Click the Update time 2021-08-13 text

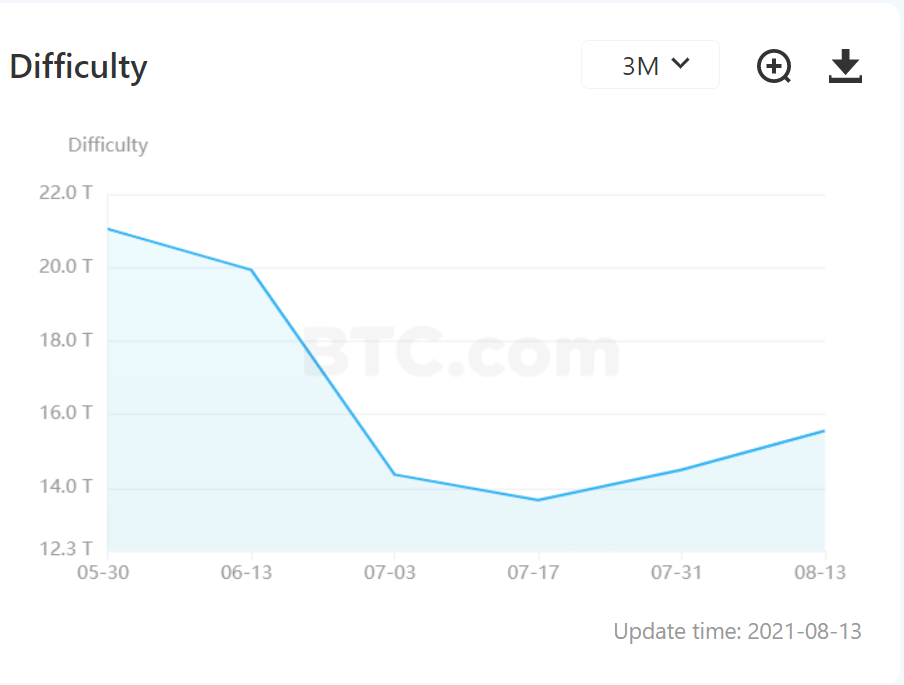(x=738, y=631)
